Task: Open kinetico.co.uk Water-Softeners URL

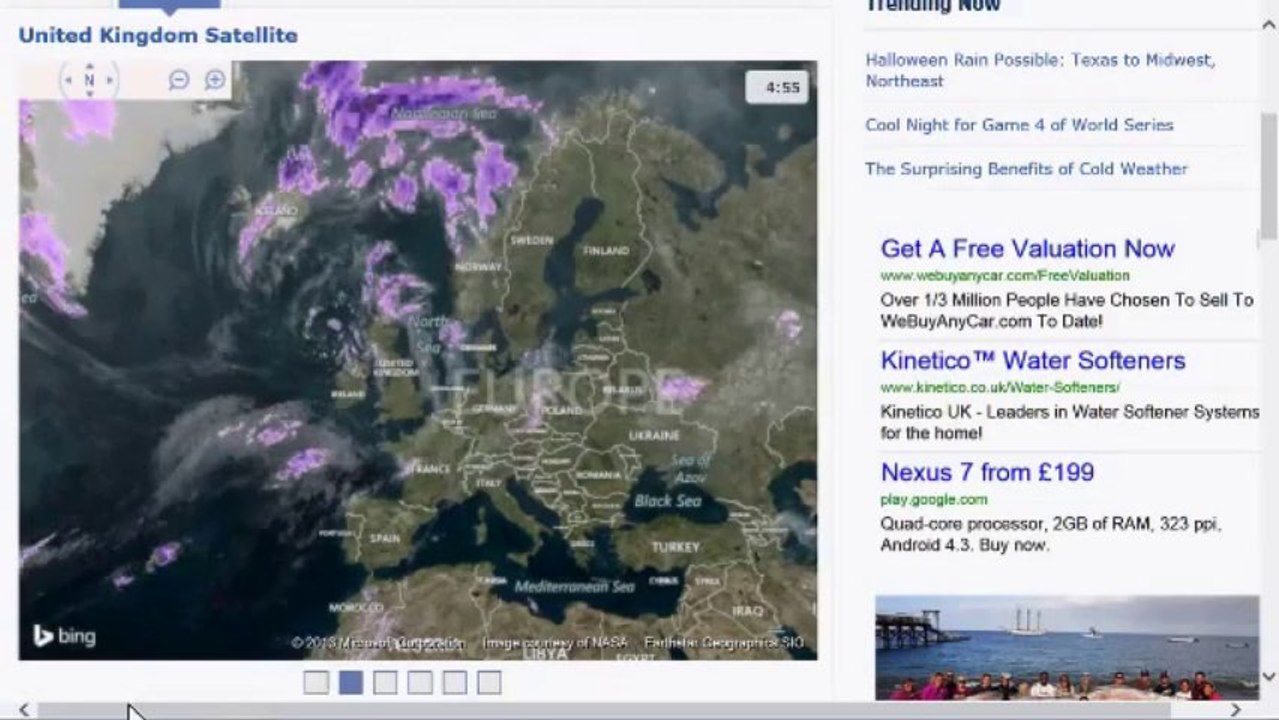Action: [1000, 387]
